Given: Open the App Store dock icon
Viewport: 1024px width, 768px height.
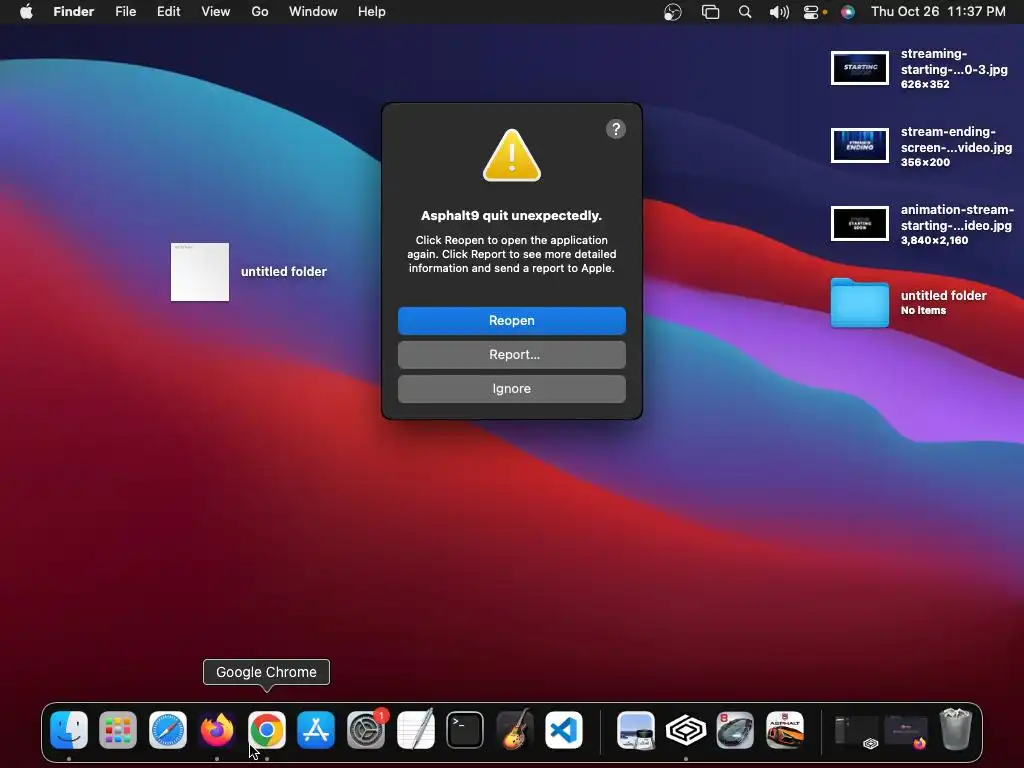Looking at the screenshot, I should click(316, 730).
